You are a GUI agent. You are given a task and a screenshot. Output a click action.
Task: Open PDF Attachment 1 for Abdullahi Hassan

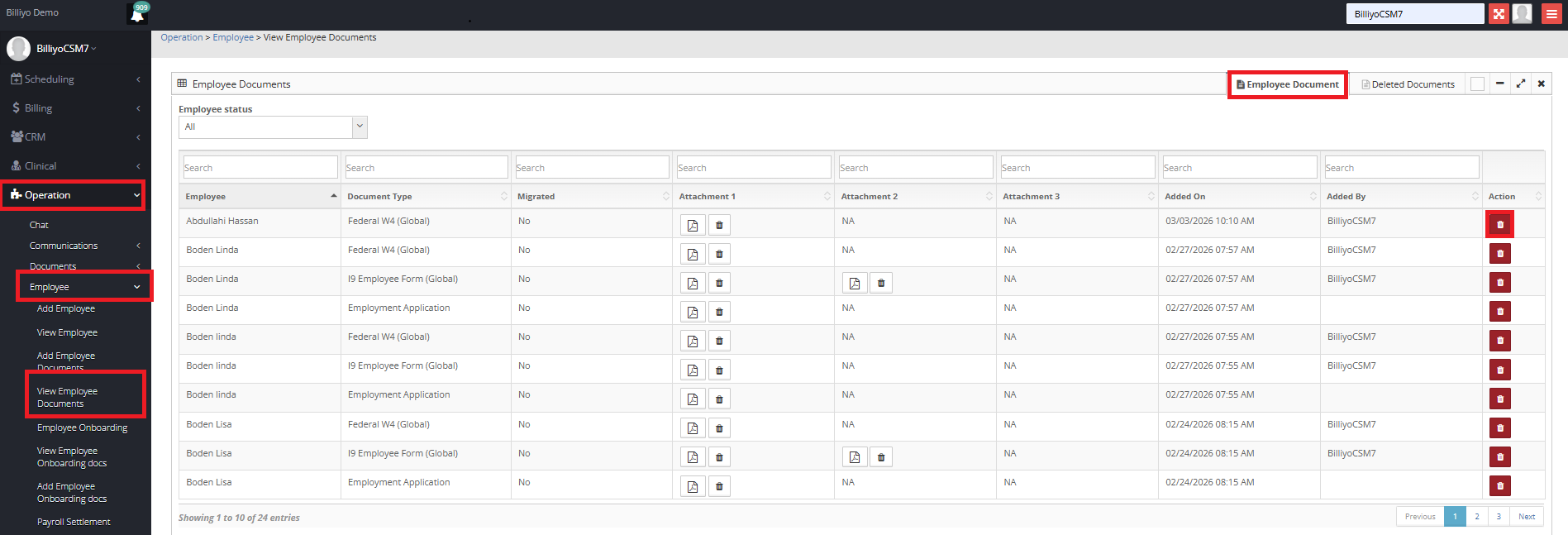693,226
